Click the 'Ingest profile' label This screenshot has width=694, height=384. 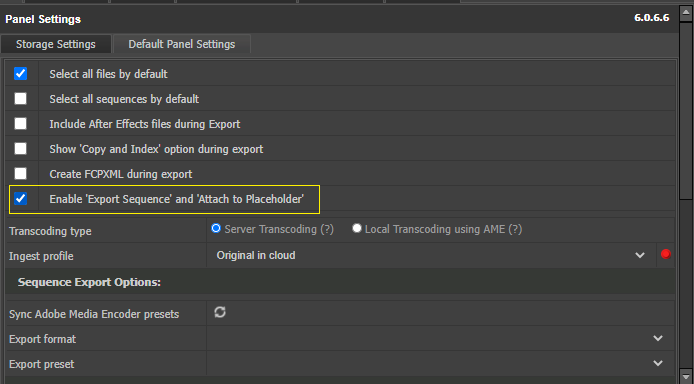(41, 256)
